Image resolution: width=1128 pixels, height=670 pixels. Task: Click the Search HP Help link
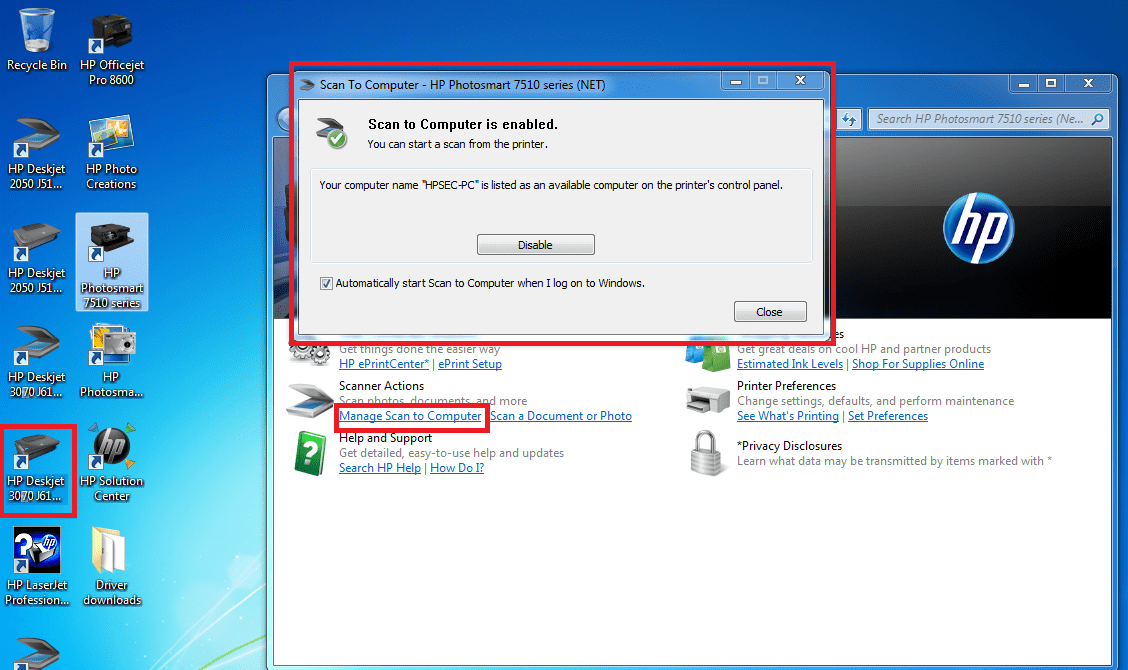pos(380,468)
